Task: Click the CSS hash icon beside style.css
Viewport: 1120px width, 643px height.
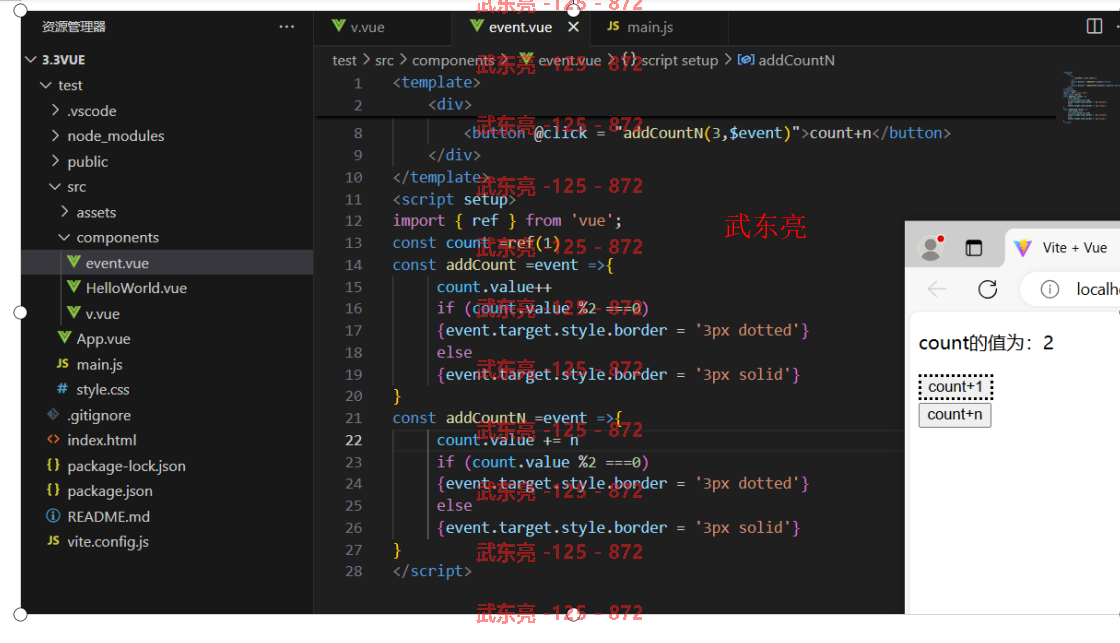Action: pos(62,389)
